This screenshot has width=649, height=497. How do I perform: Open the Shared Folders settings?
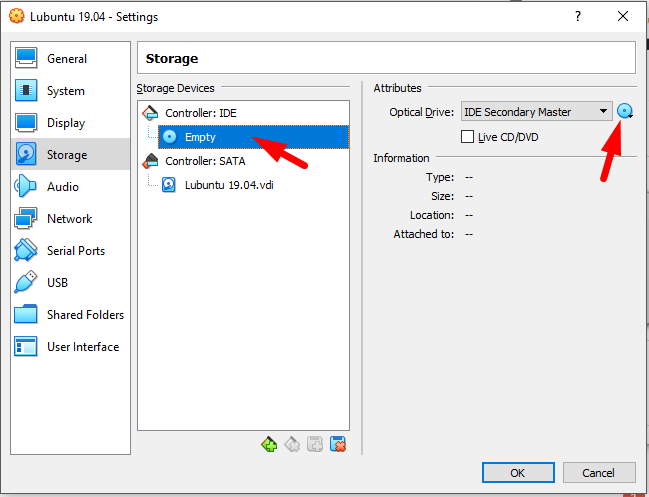click(x=85, y=315)
